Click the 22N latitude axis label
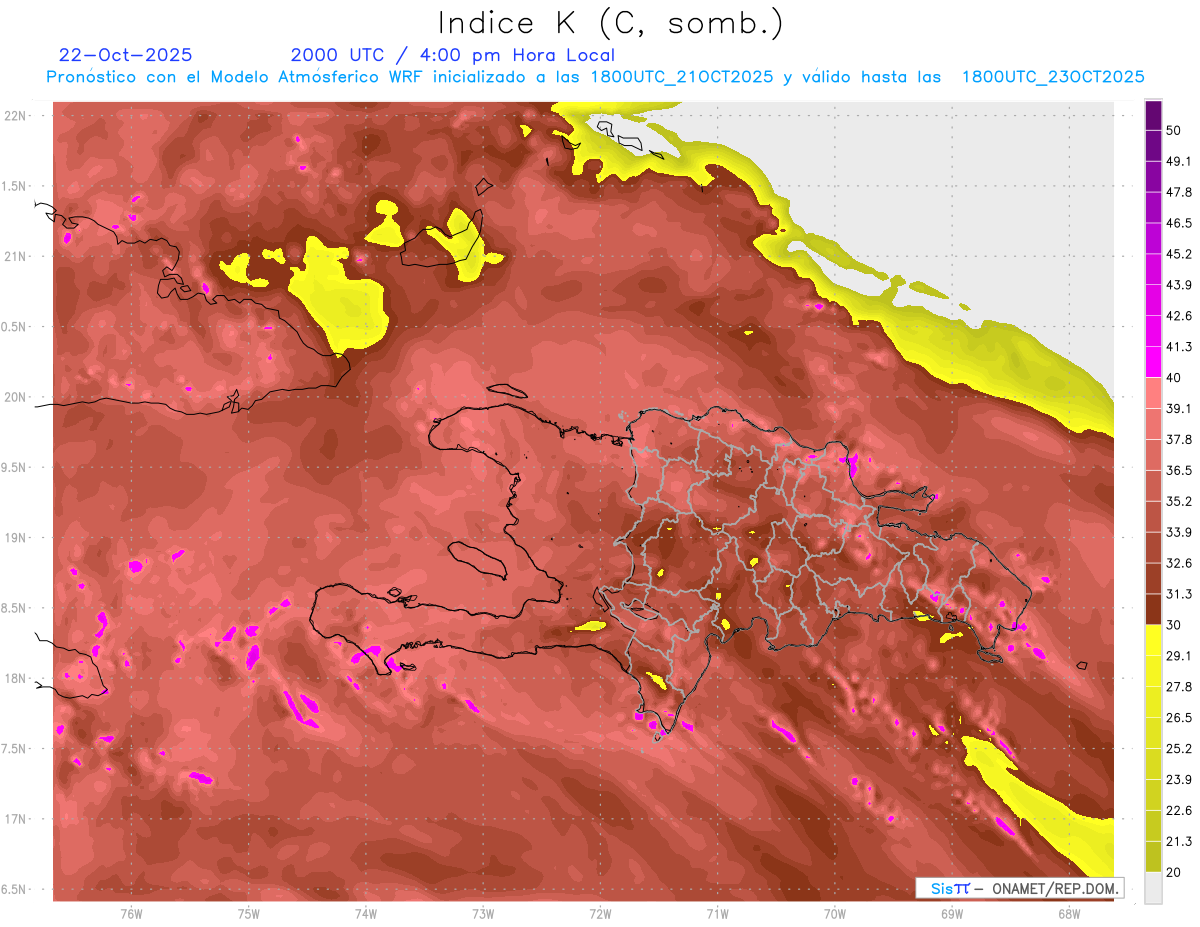Viewport: 1200px width, 927px height. tap(16, 115)
